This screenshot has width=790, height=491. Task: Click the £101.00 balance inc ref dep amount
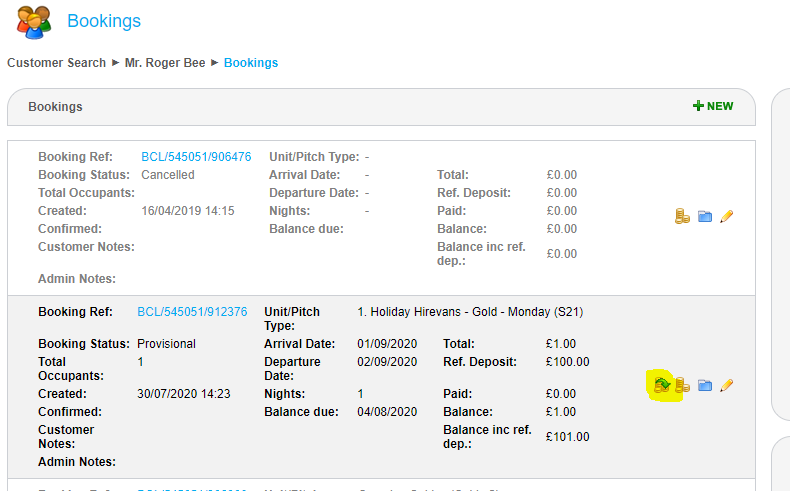point(568,437)
